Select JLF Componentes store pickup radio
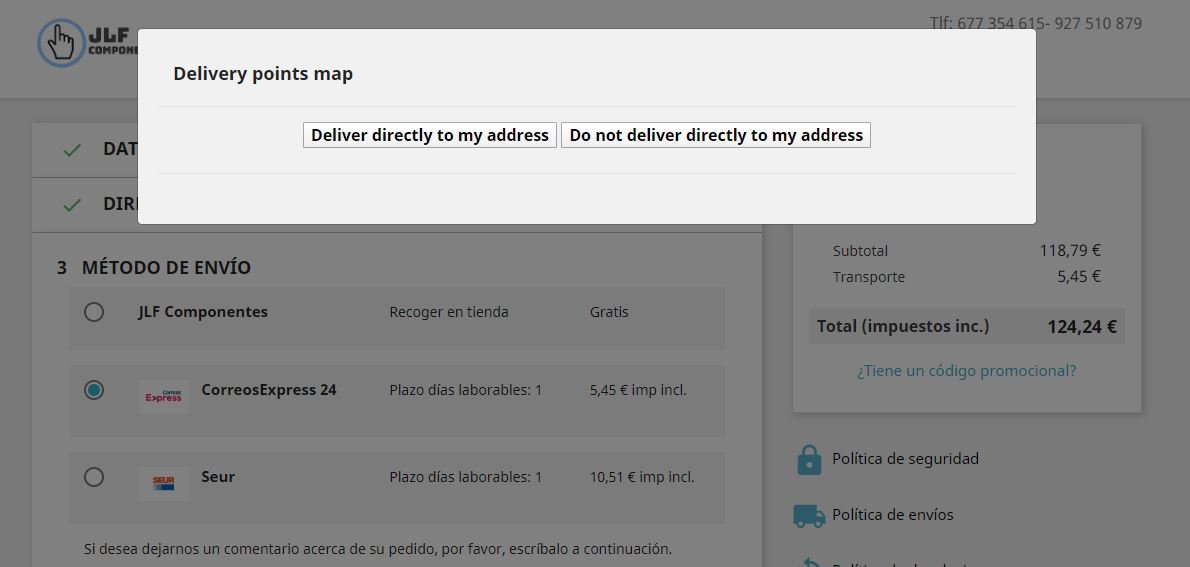This screenshot has height=567, width=1190. (94, 312)
